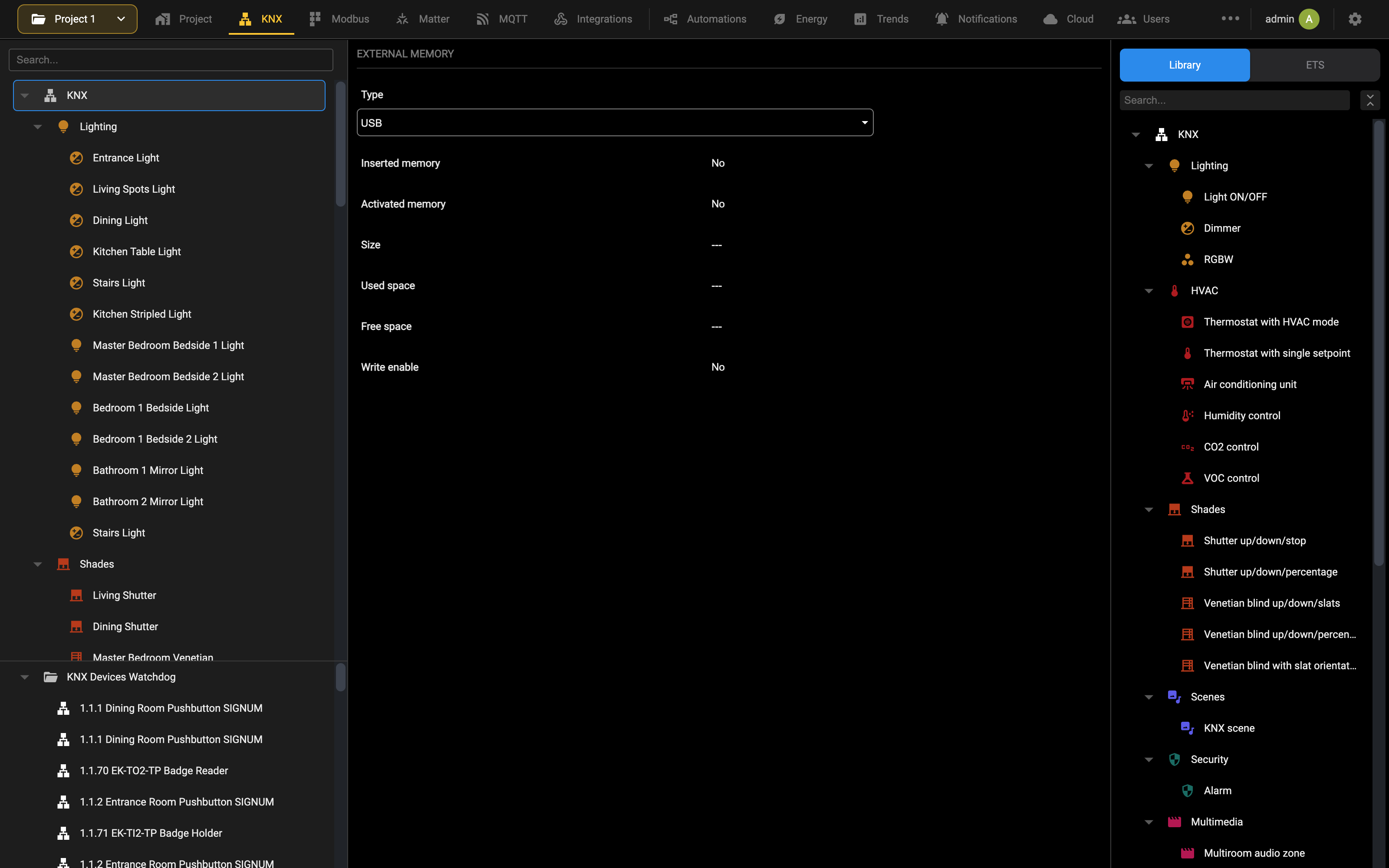Screen dimensions: 1389x868
Task: Collapse the HVAC group in Library
Action: 1149,291
